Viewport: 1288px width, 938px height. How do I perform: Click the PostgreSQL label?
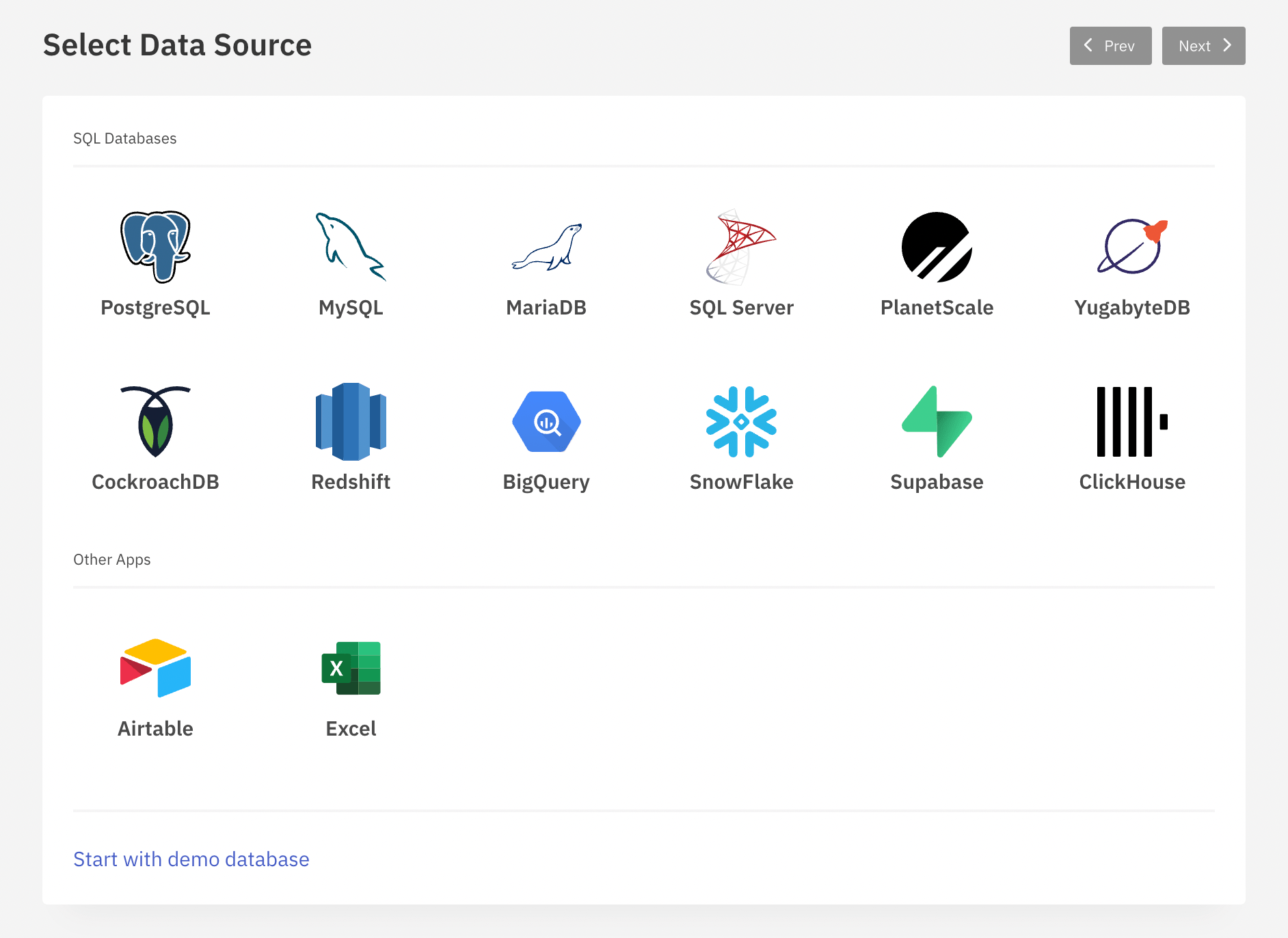pos(155,308)
